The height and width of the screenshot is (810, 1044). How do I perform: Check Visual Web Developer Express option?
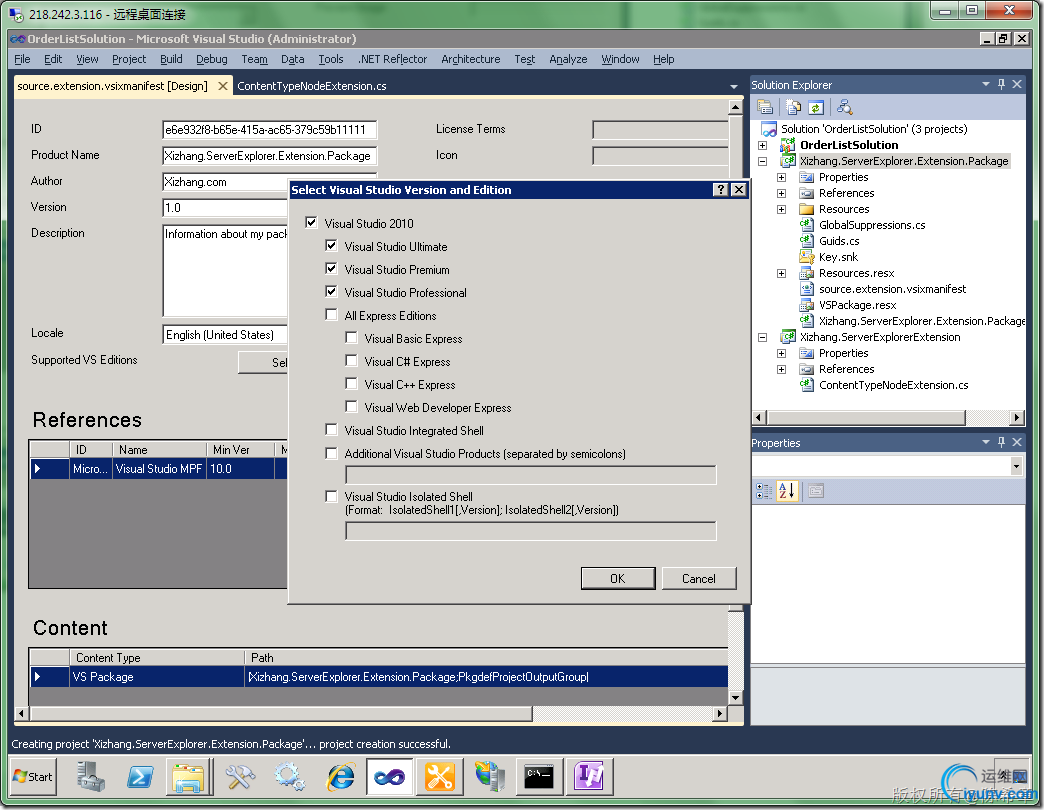pos(352,407)
